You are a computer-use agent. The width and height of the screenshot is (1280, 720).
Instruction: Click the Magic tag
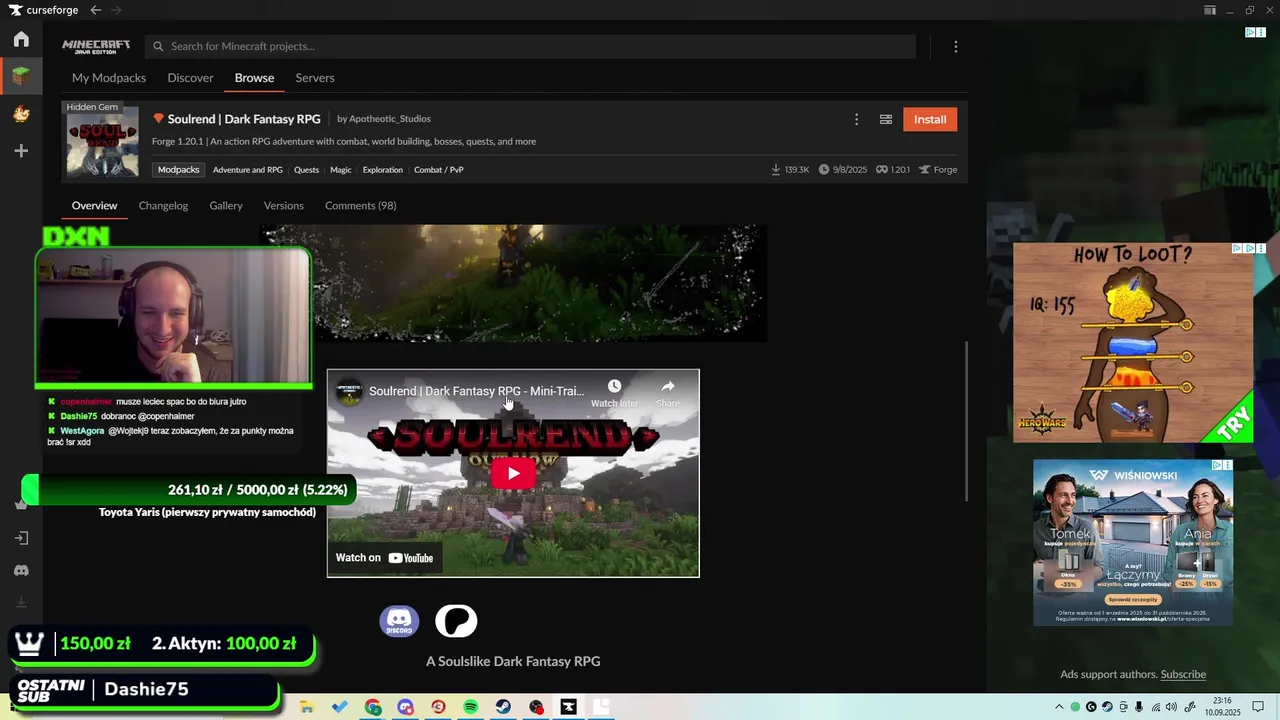341,170
